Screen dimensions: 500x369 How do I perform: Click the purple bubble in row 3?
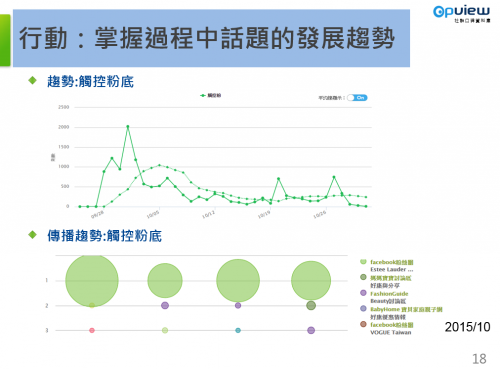pos(311,330)
